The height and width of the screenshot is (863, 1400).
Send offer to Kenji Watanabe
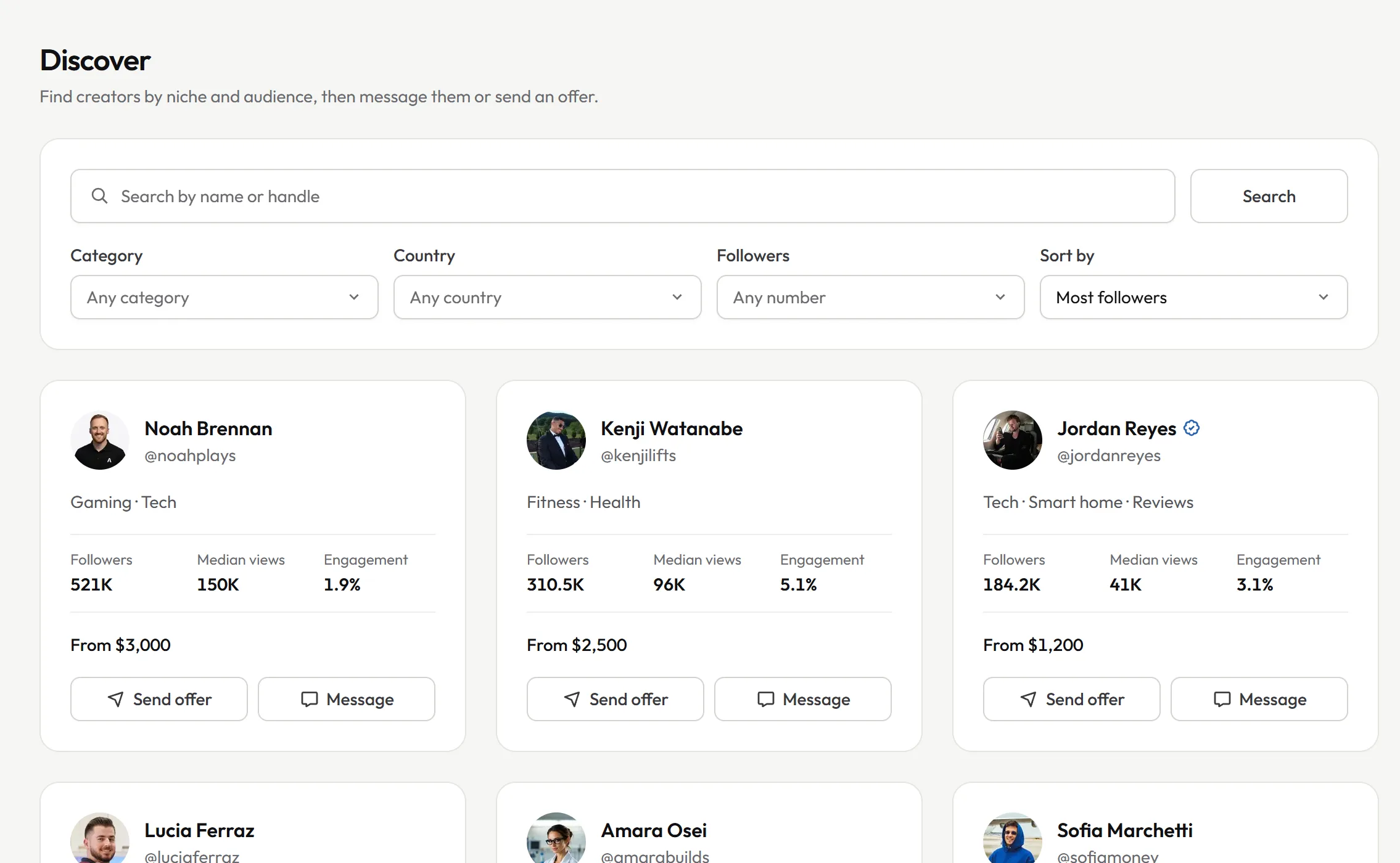[x=616, y=699]
